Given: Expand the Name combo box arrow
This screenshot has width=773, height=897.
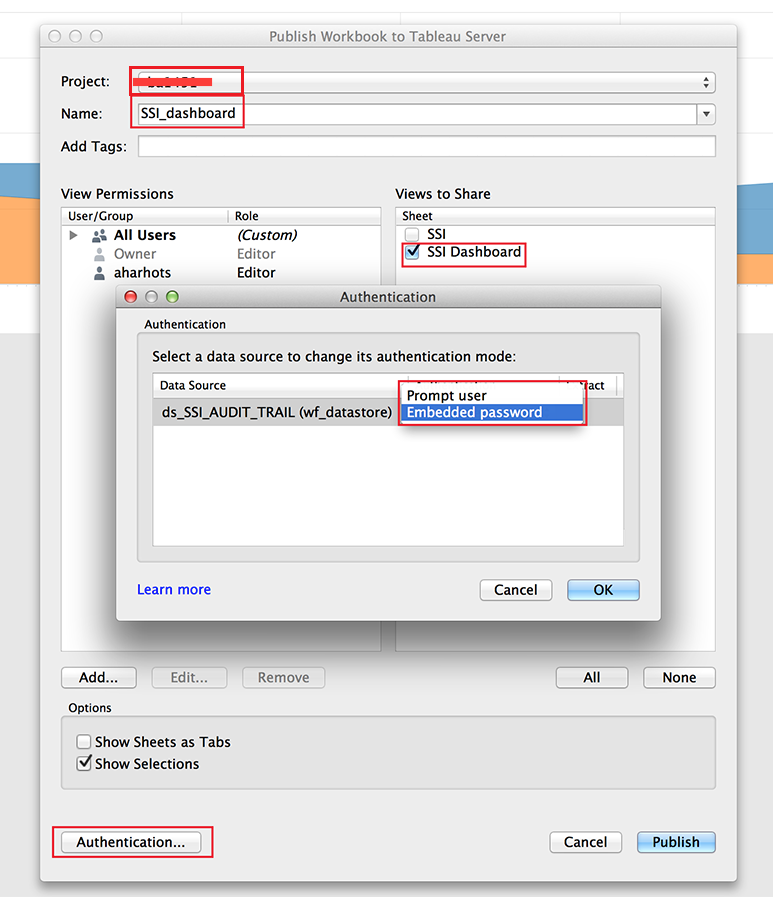Looking at the screenshot, I should (x=706, y=114).
